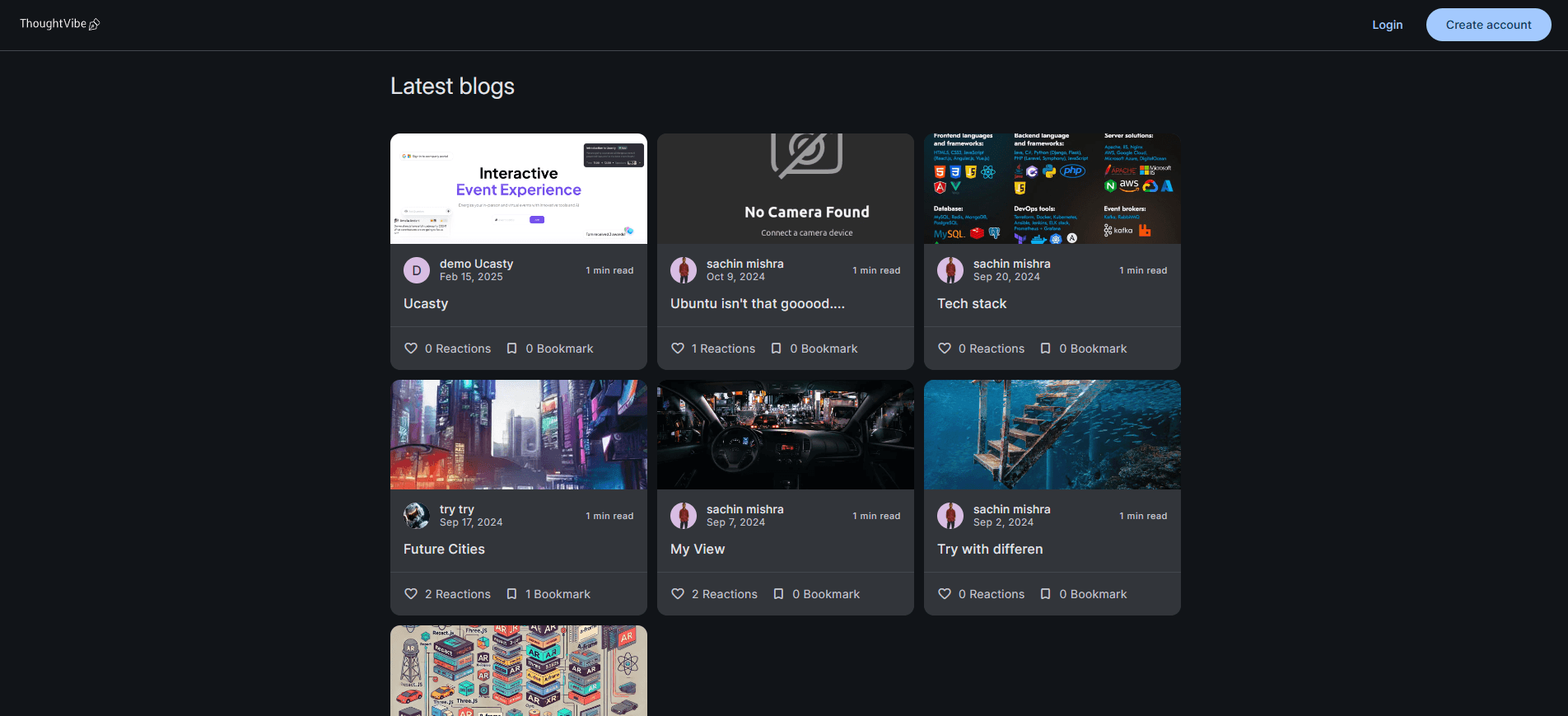Open the AR React Three.js illustration thumbnail
Image resolution: width=1568 pixels, height=716 pixels.
click(x=519, y=671)
